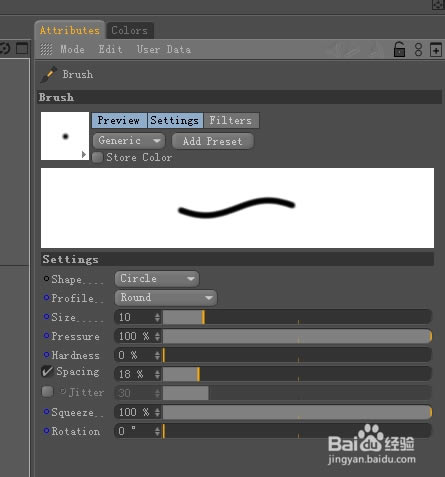Click the Brush pencil icon
Viewport: 445px width, 477px height.
49,74
